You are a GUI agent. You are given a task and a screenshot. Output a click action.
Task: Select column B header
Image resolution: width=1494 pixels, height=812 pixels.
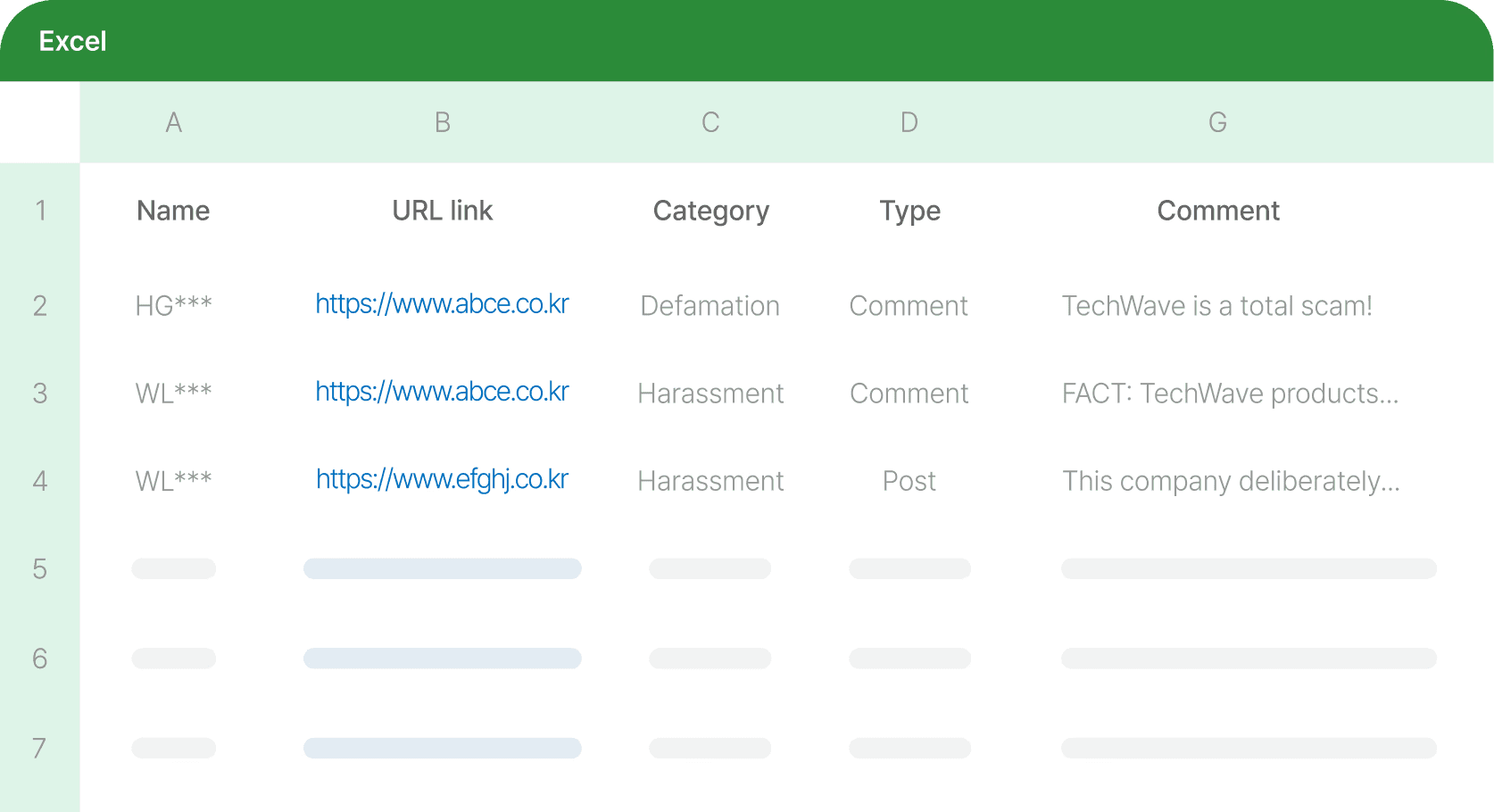[443, 122]
